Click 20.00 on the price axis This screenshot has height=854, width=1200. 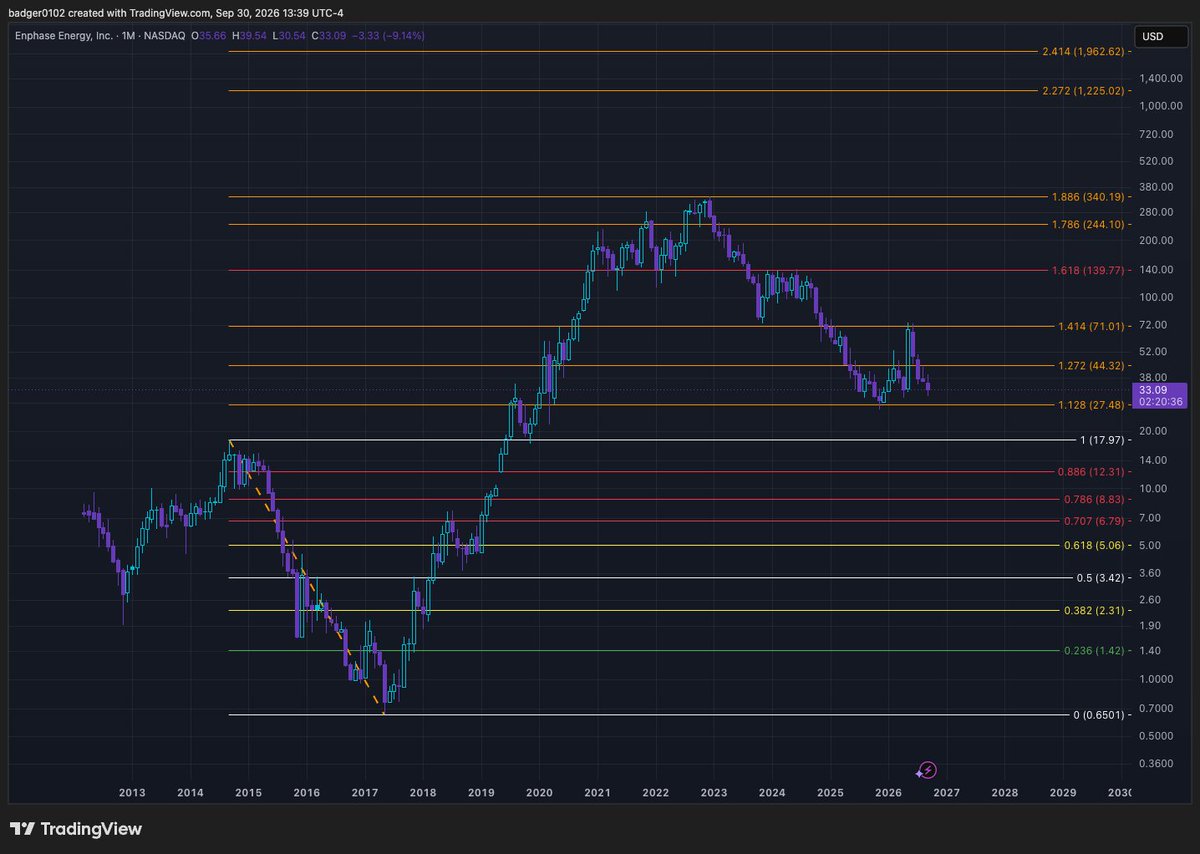(1154, 432)
